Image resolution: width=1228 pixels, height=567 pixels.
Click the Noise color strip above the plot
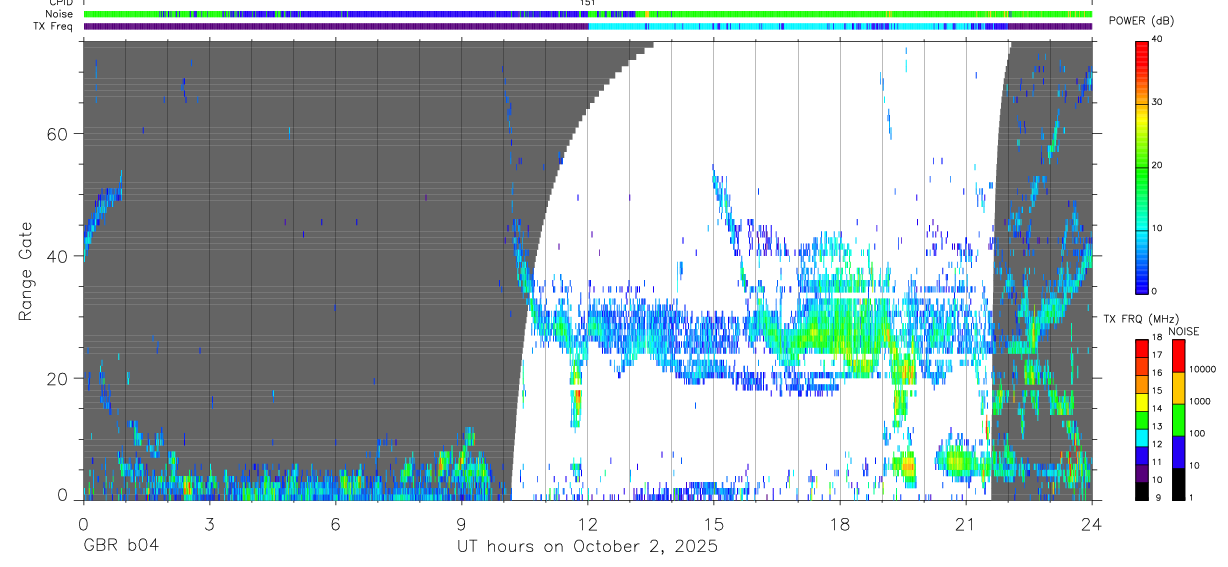click(588, 14)
